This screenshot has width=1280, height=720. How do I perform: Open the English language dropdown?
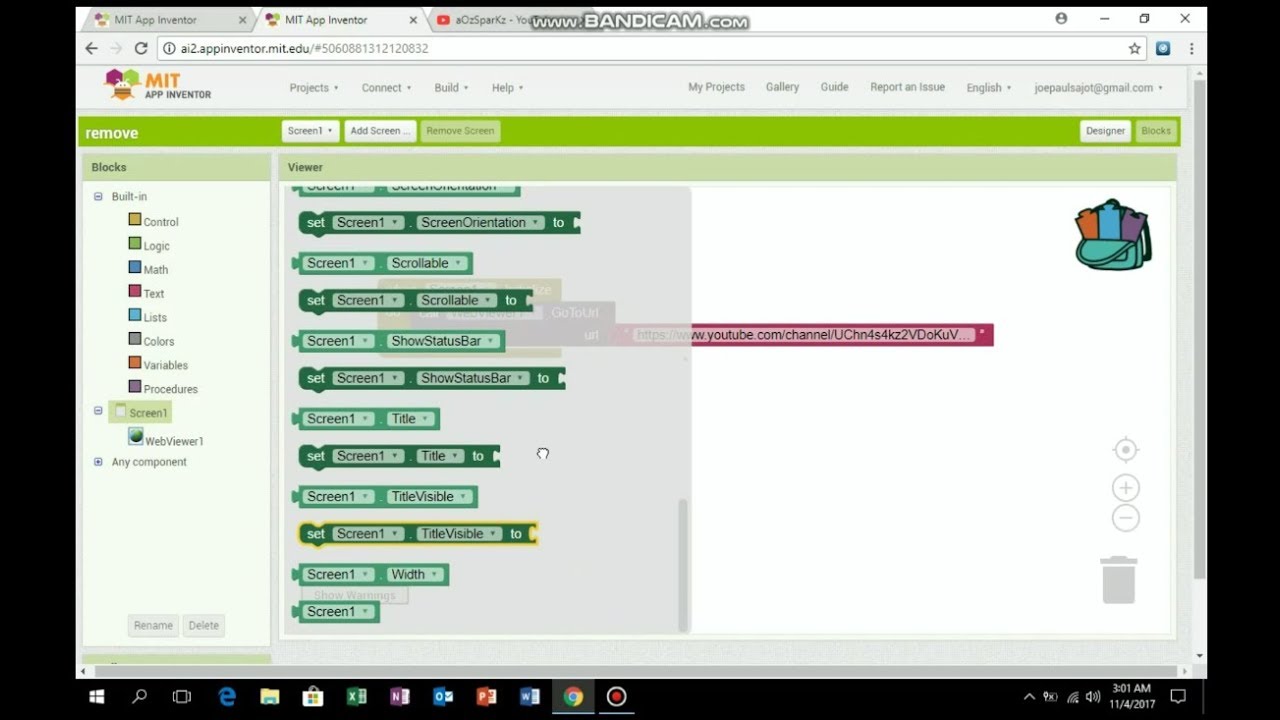(x=988, y=88)
